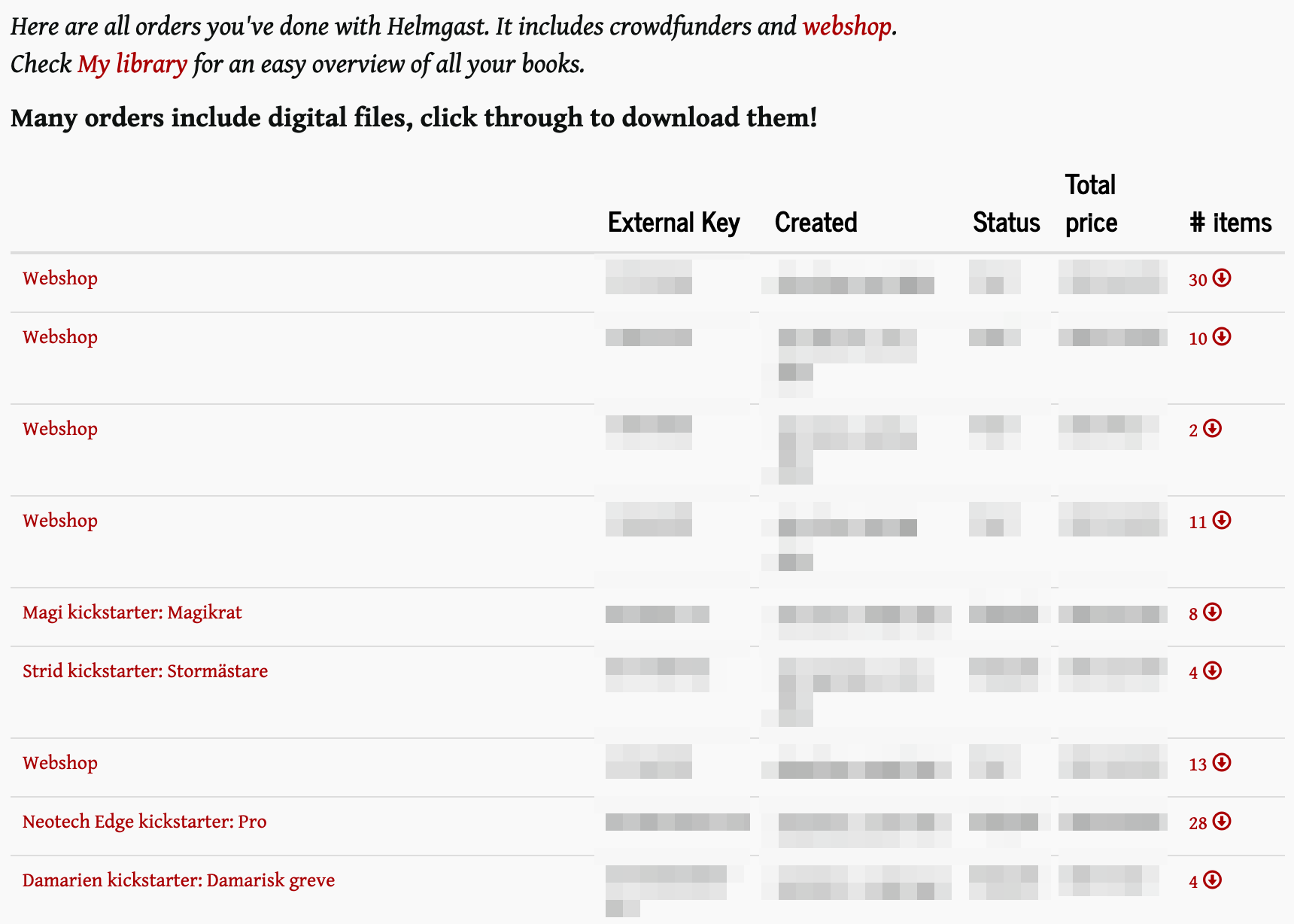
Task: Click download icon beside 30 items
Action: tap(1222, 278)
